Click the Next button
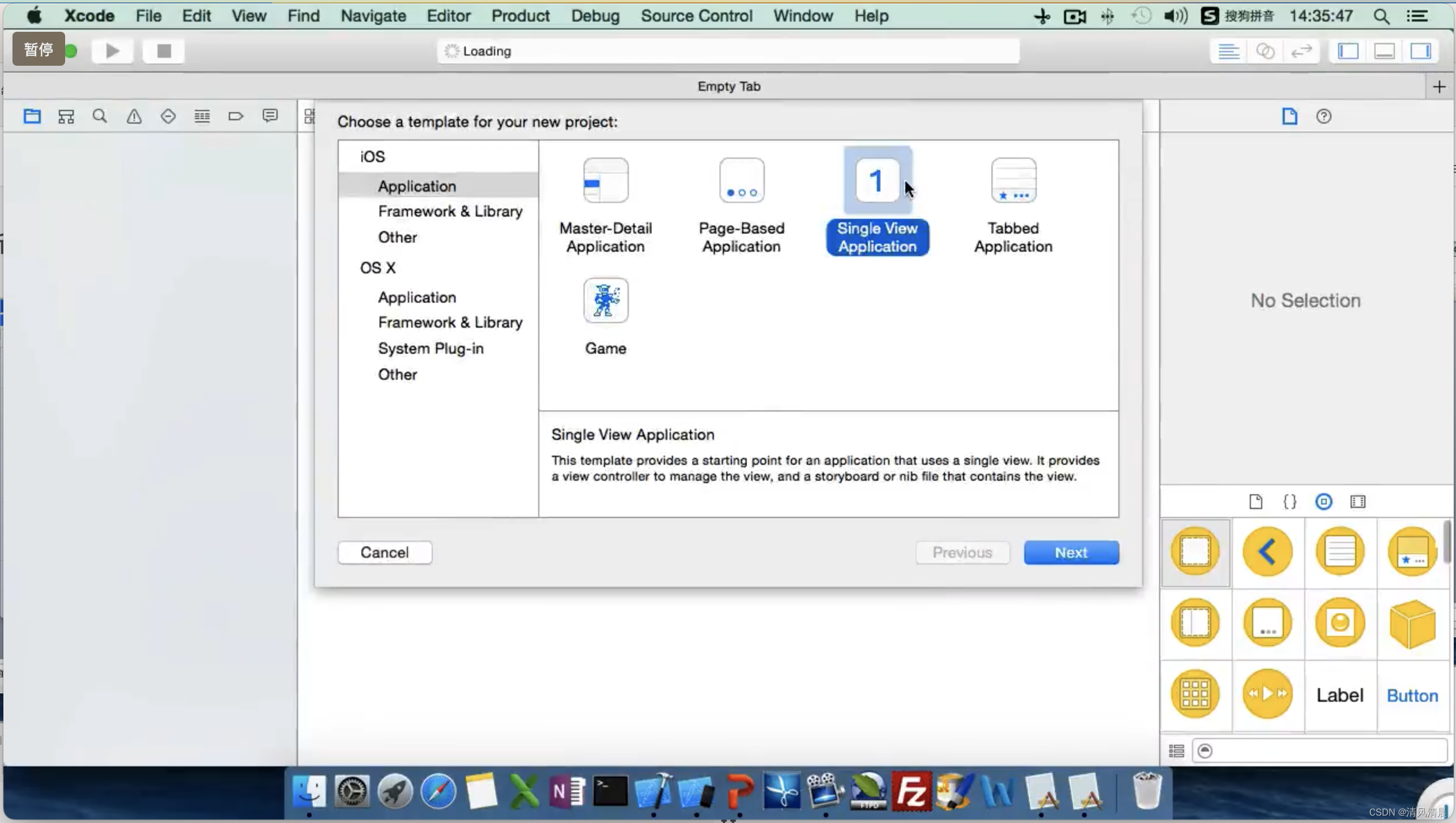Screen dimensions: 1456x823 tap(1071, 552)
